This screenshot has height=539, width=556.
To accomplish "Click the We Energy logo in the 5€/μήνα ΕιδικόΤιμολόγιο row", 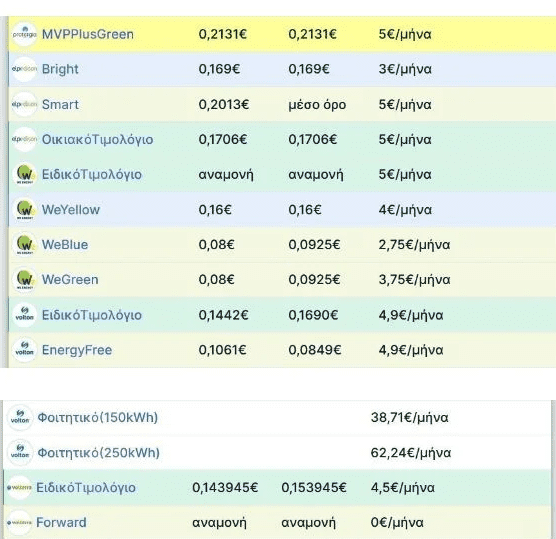I will (25, 174).
